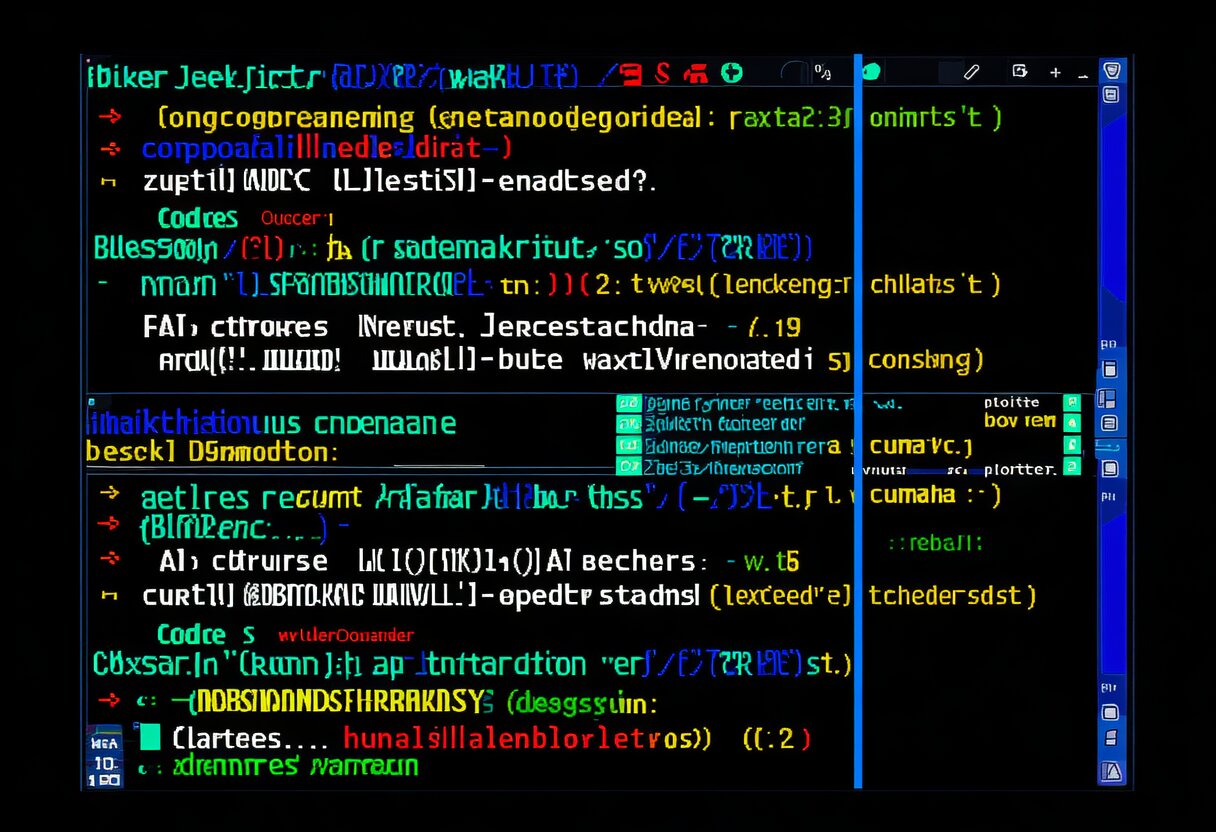Click the red 'wvtlderOoander' link

point(345,635)
